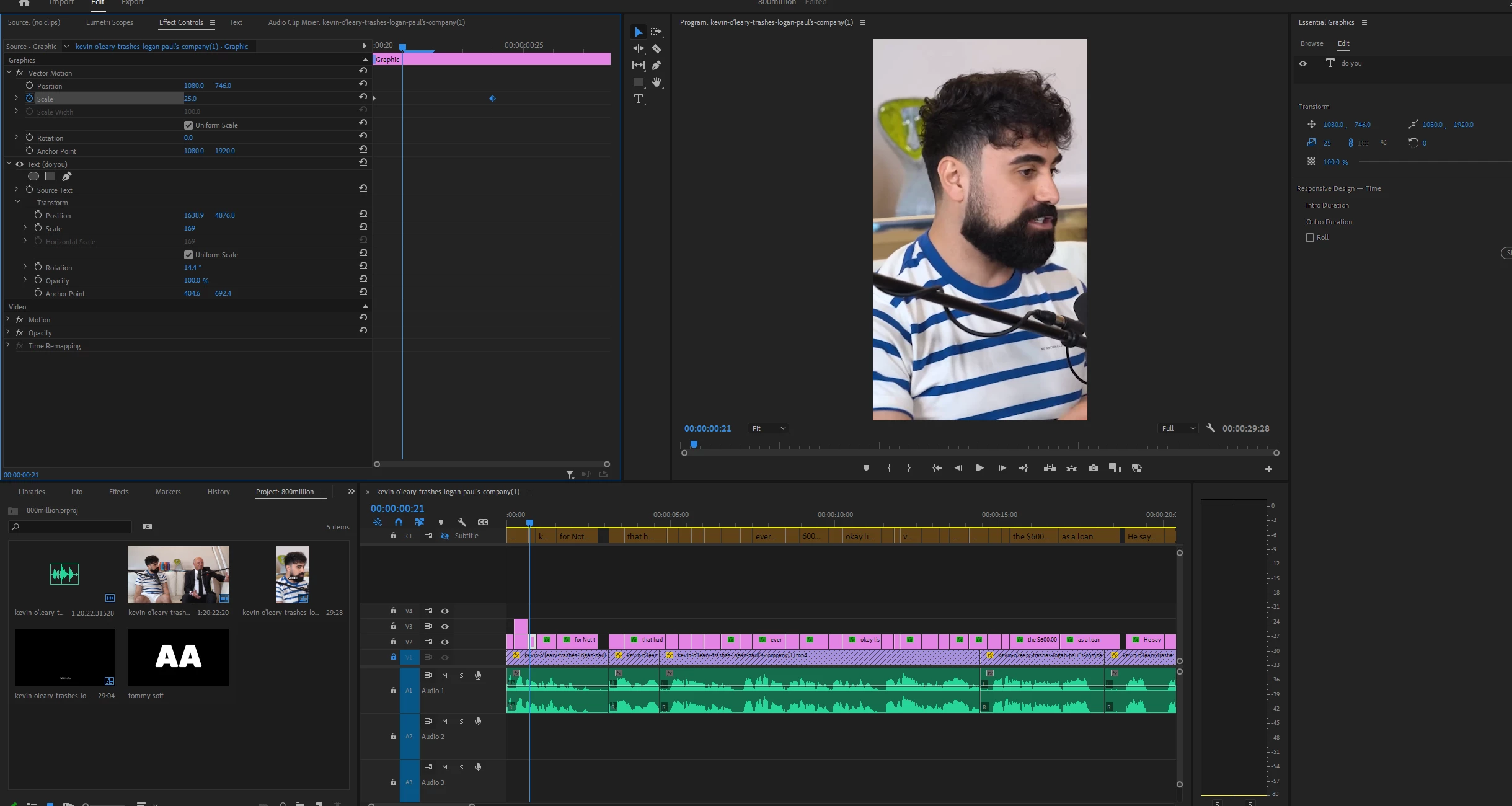The width and height of the screenshot is (1512, 806).
Task: Click the Export Frame camera icon
Action: click(1093, 468)
